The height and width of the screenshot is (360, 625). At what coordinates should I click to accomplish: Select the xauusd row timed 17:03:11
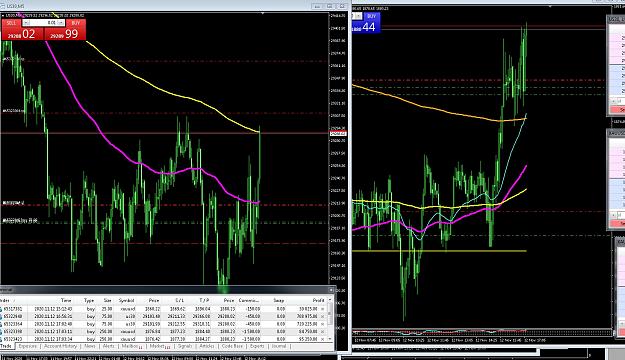click(x=163, y=332)
